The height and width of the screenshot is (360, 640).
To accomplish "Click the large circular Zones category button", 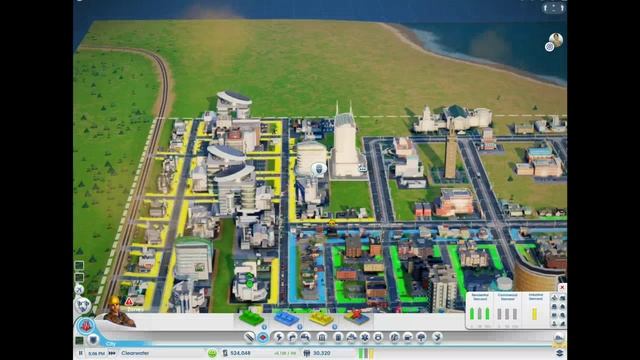I will [x=86, y=326].
